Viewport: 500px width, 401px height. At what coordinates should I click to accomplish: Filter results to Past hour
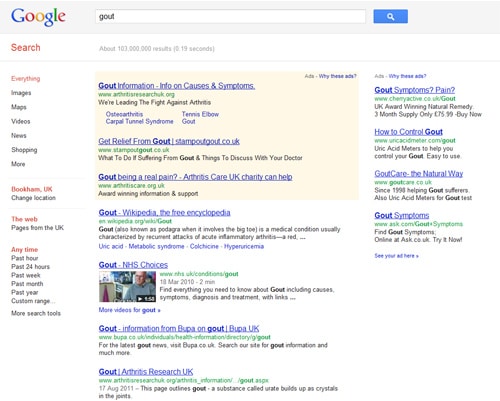(x=25, y=258)
